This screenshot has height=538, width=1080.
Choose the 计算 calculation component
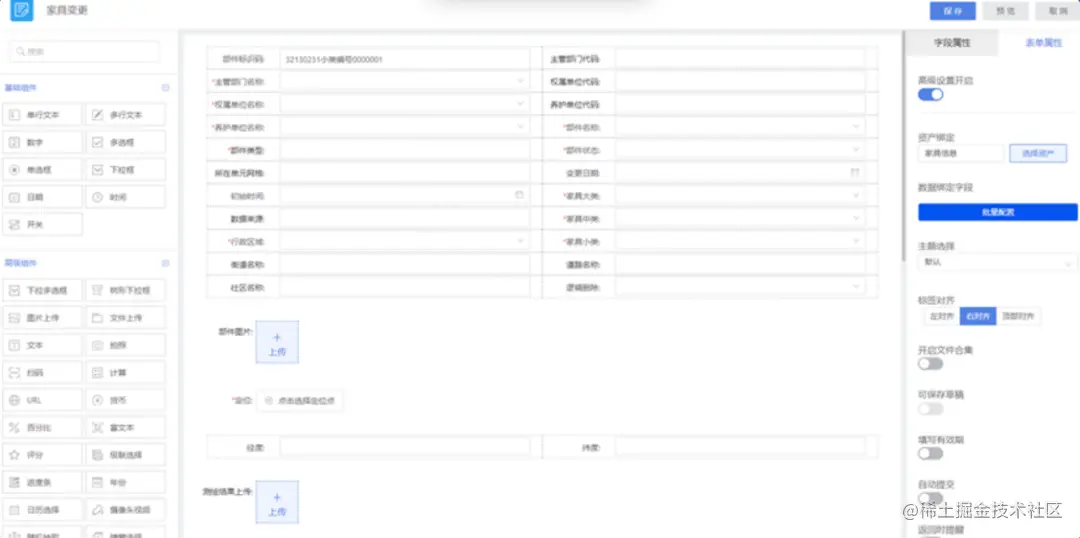click(125, 373)
